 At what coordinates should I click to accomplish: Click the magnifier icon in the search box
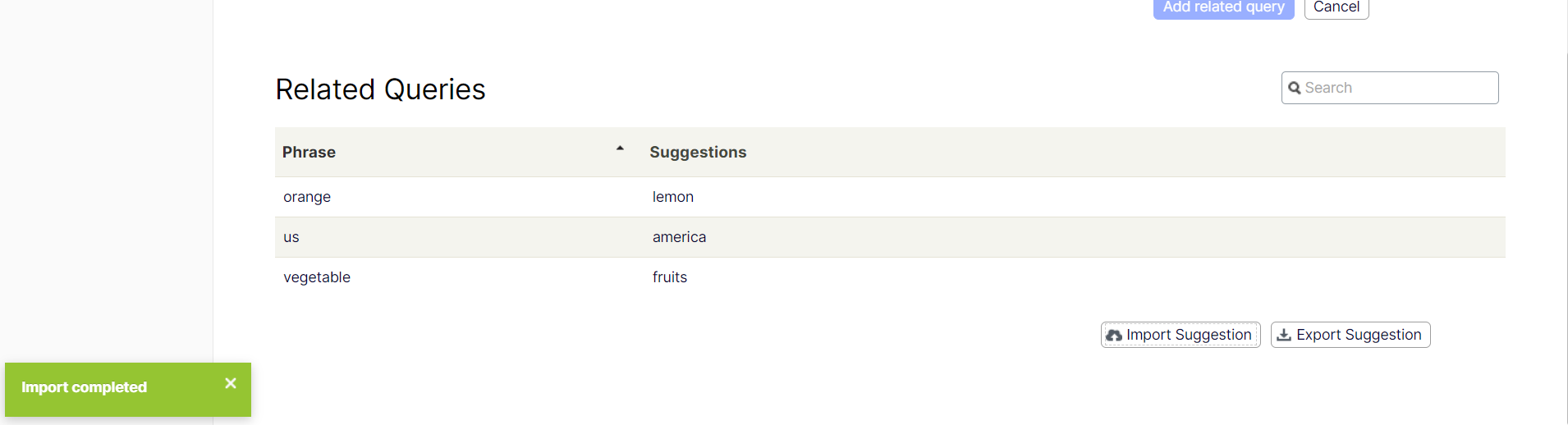[x=1295, y=88]
